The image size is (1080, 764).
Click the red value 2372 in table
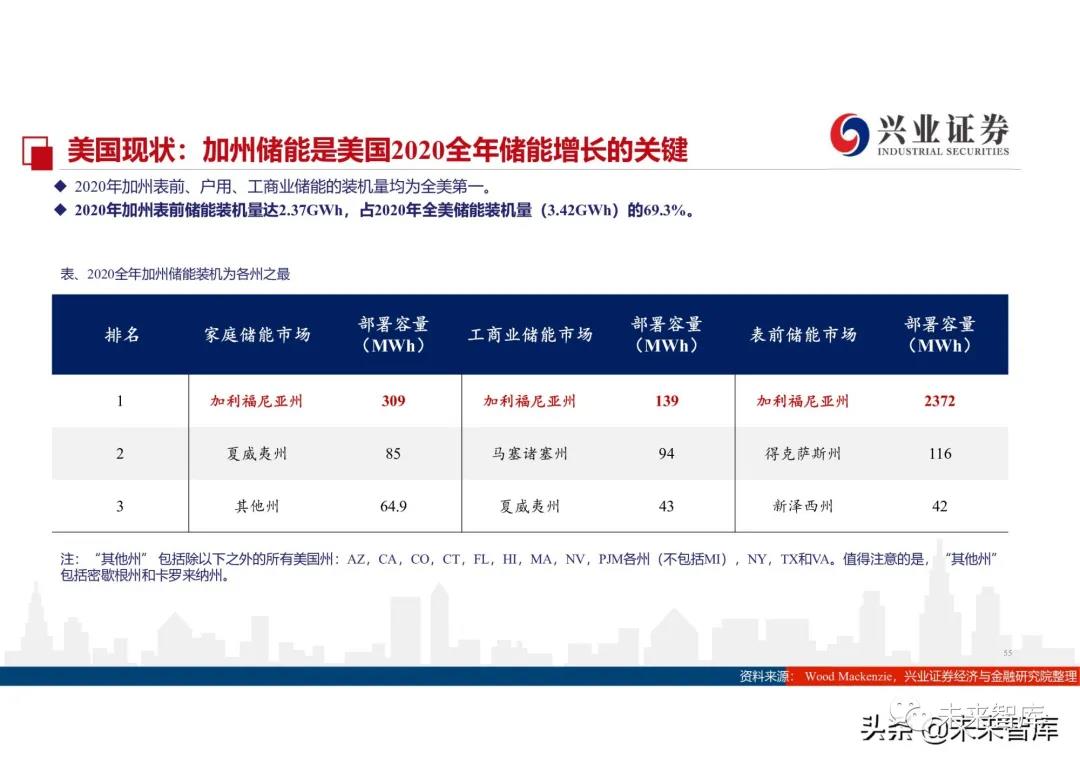point(939,401)
